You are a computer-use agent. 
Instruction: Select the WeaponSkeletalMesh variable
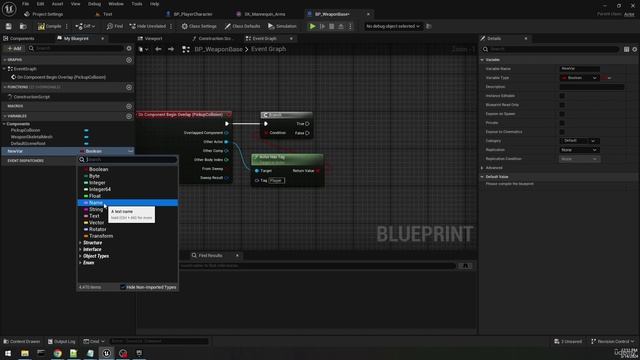pos(31,137)
